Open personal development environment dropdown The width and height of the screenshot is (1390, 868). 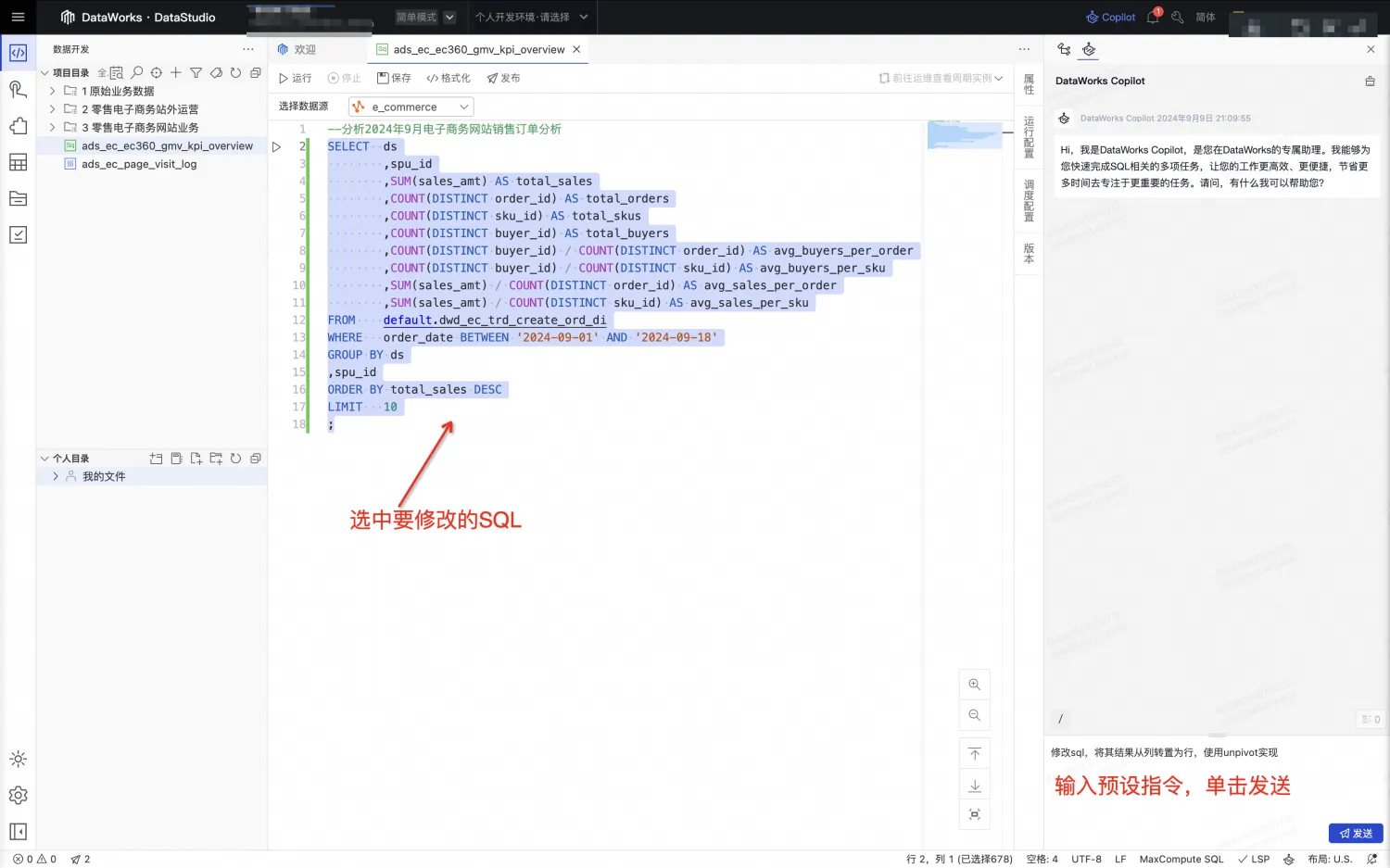531,17
